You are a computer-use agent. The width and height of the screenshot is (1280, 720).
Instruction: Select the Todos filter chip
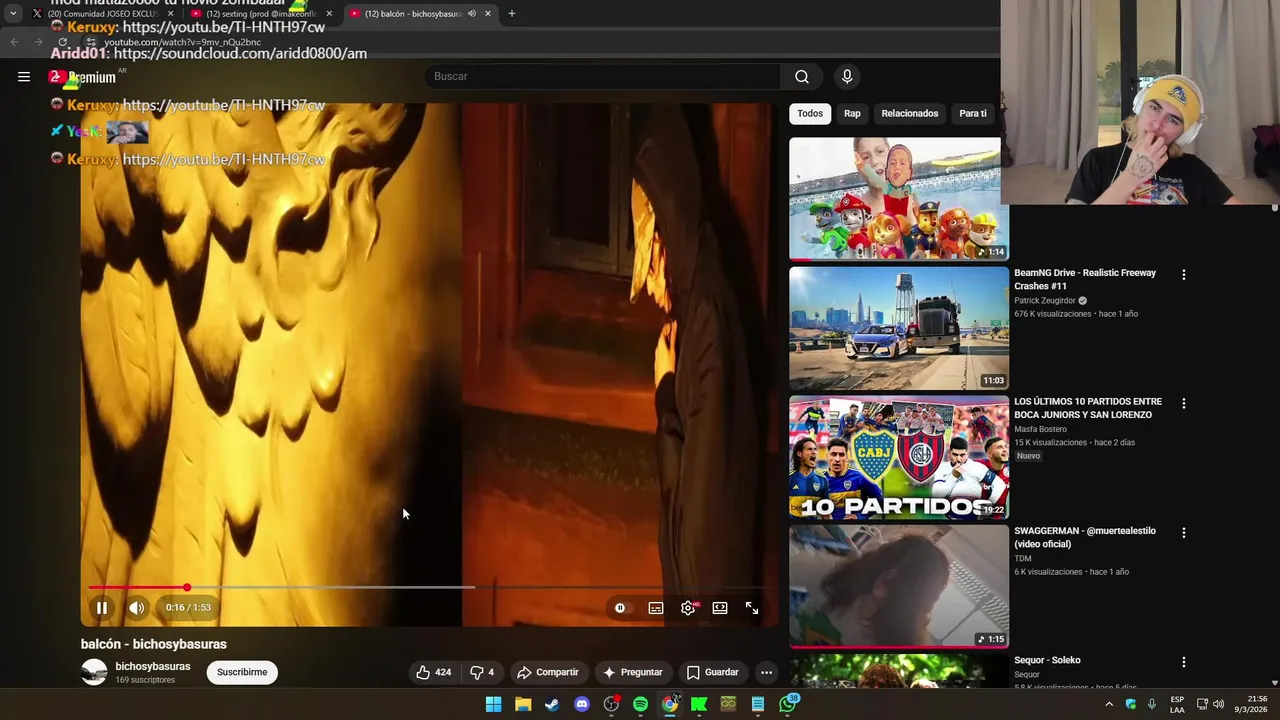(x=810, y=113)
